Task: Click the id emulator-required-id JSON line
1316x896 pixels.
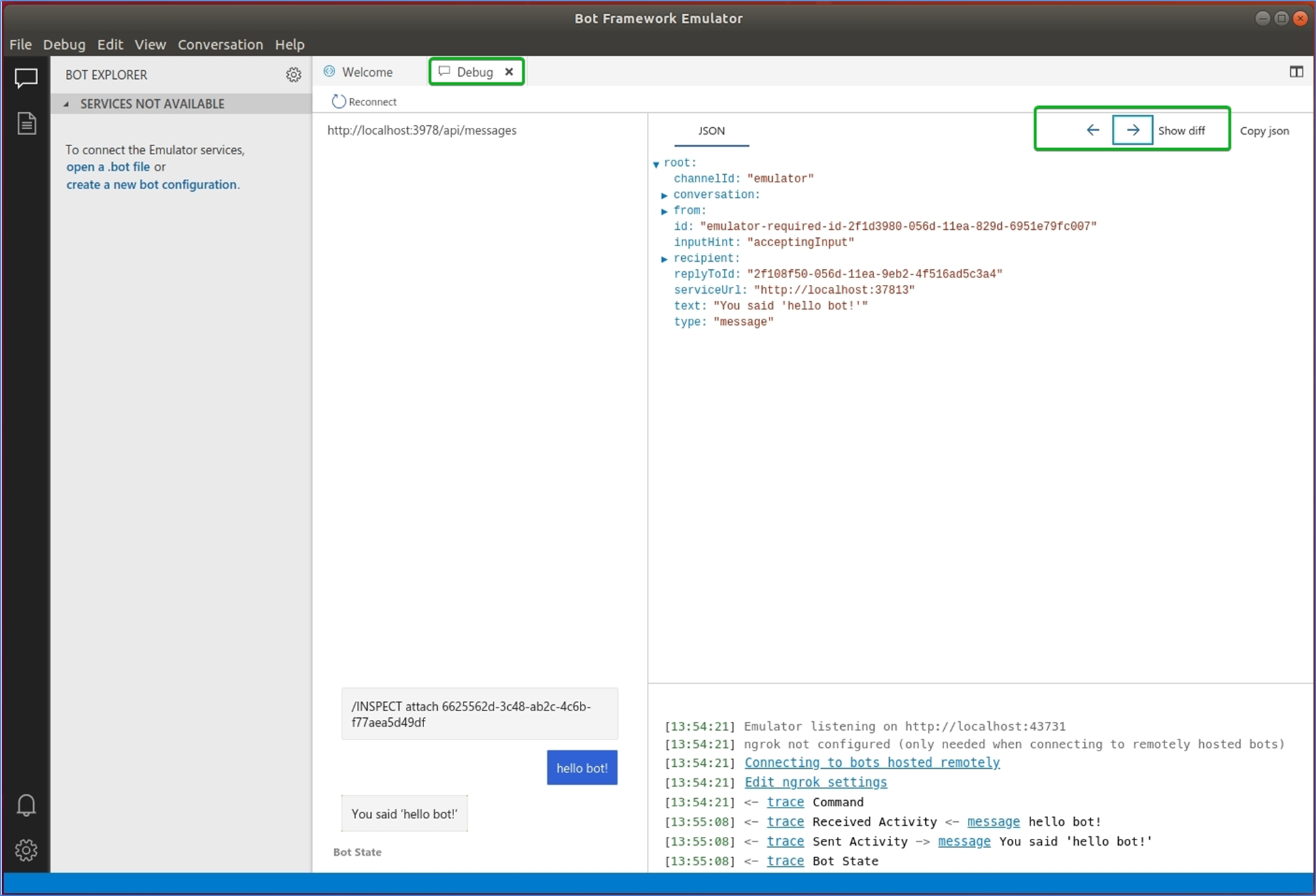Action: coord(884,226)
